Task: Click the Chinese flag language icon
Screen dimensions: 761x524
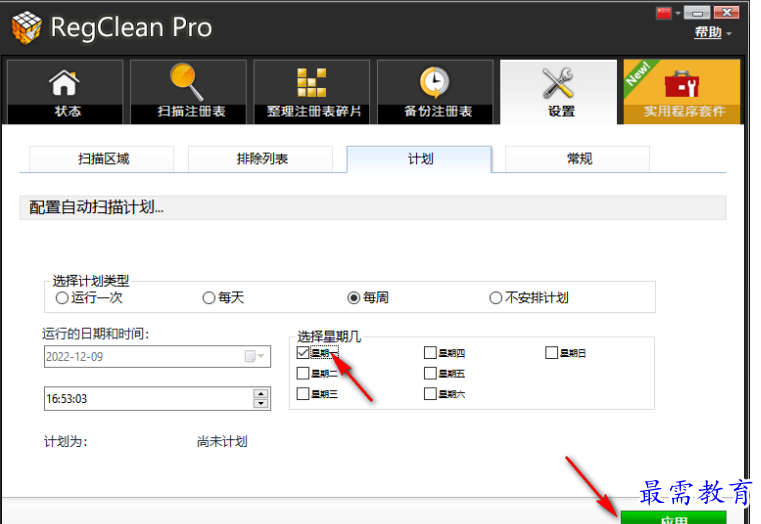Action: [663, 13]
